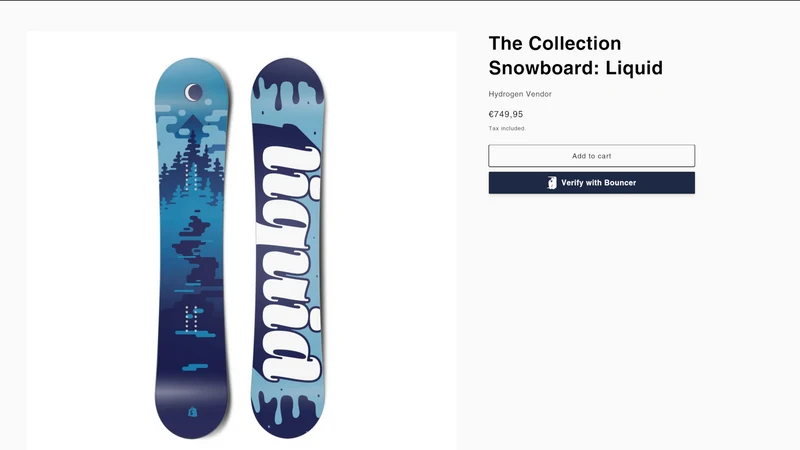The image size is (800, 450).
Task: Click the upper binding insert dots on left board
Action: click(191, 177)
